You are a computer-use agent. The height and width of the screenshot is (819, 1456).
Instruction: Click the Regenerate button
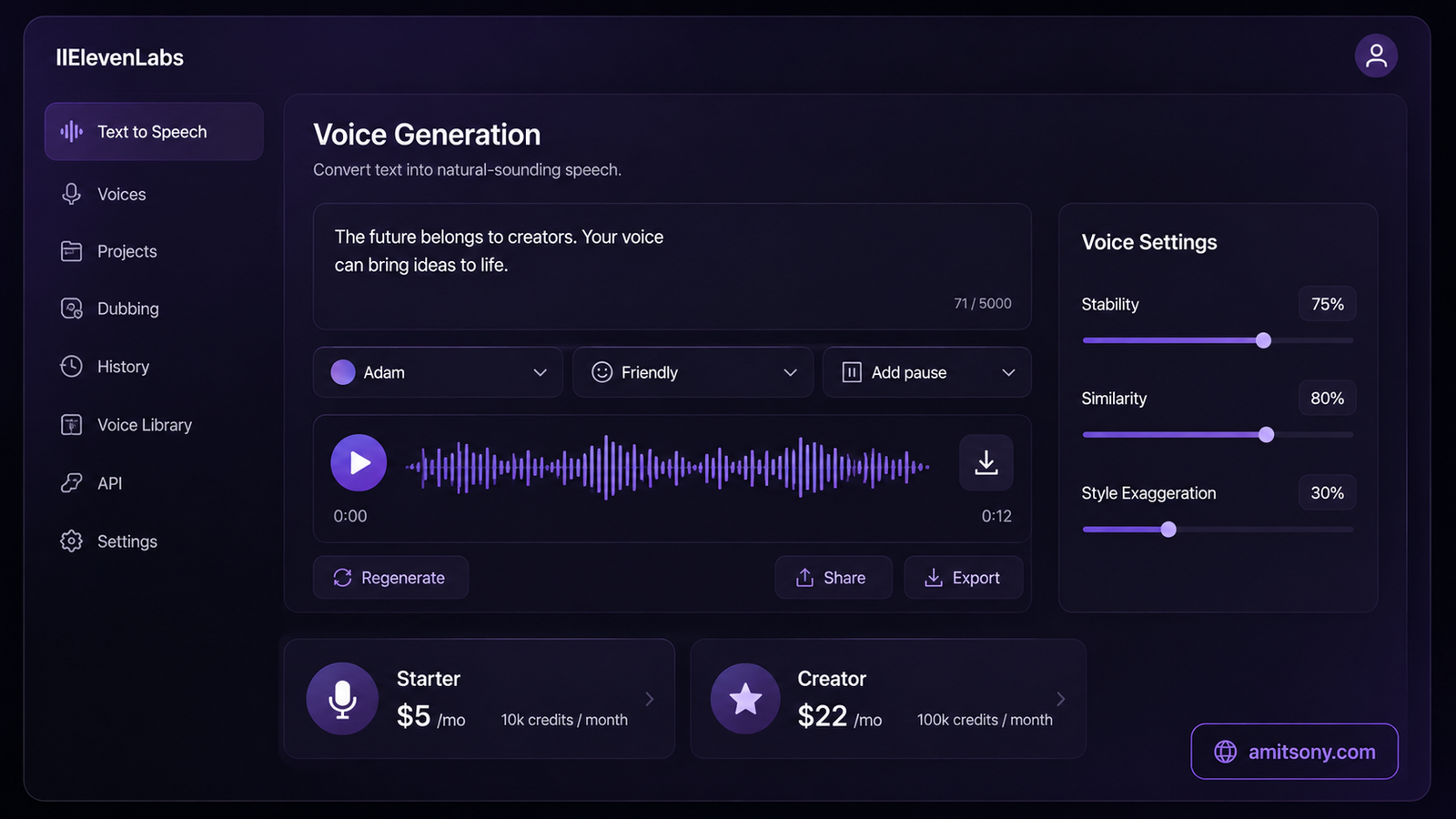(390, 578)
